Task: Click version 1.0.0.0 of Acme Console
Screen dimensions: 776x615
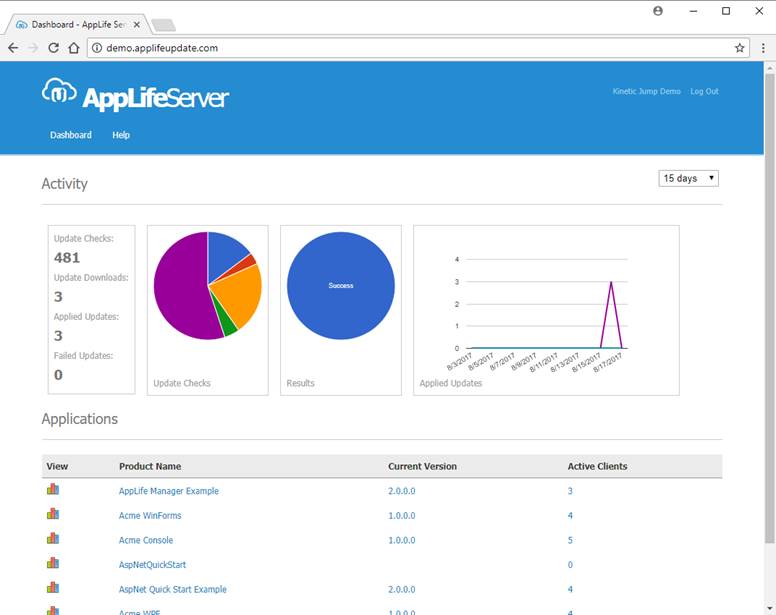Action: pos(402,540)
